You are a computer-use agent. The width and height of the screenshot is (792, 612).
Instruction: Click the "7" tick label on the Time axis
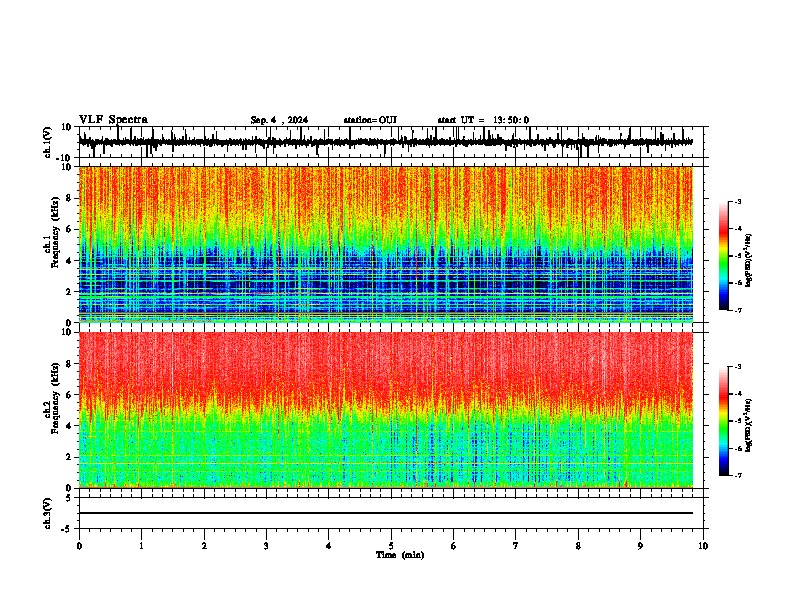click(516, 546)
